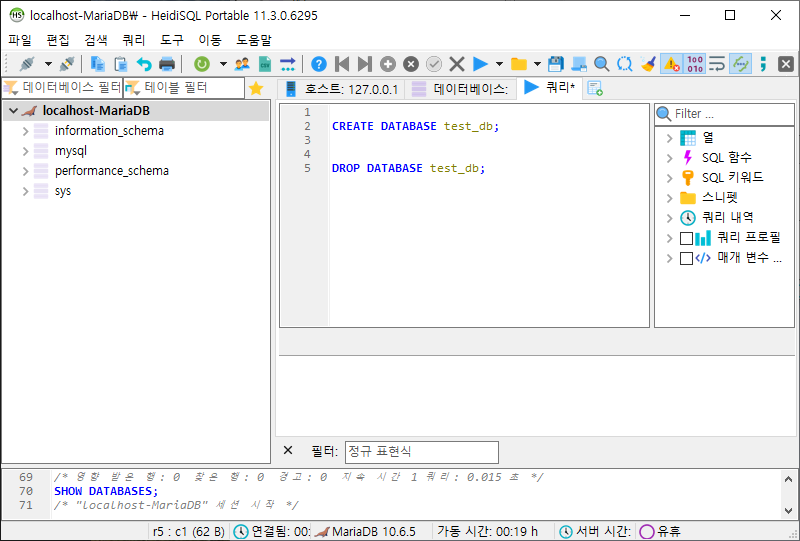Expand the SQL 함수 helper node
The image size is (800, 541).
669,158
